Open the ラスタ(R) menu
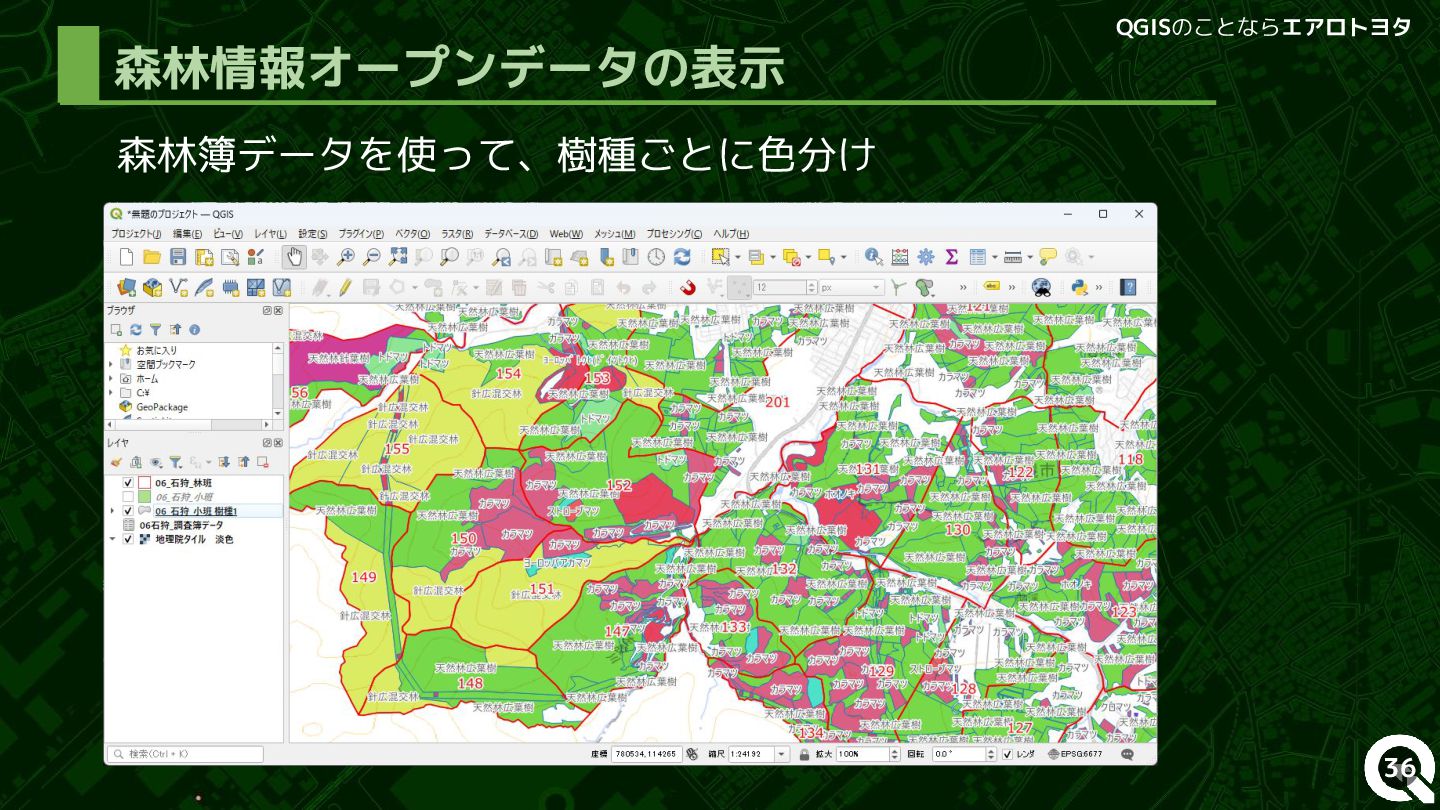 [457, 234]
